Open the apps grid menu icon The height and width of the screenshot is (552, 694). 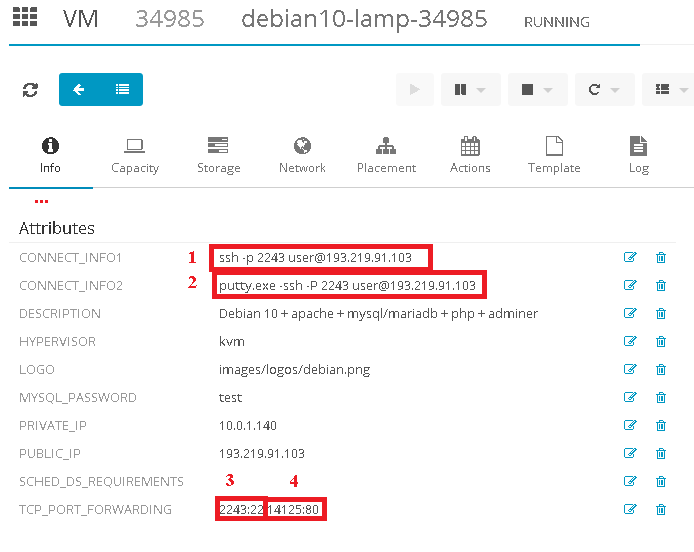click(x=25, y=19)
